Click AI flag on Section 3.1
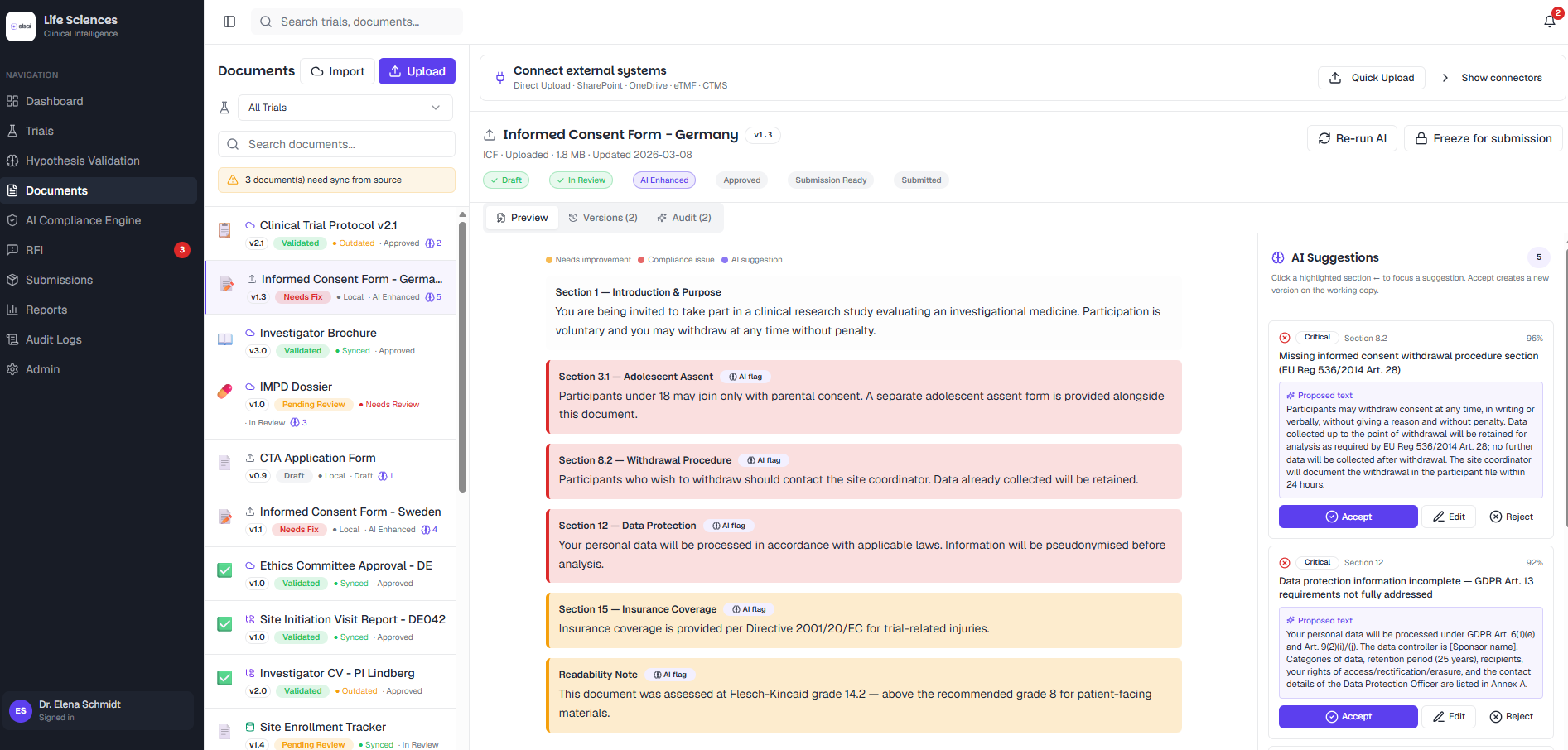The width and height of the screenshot is (1568, 750). [x=745, y=377]
